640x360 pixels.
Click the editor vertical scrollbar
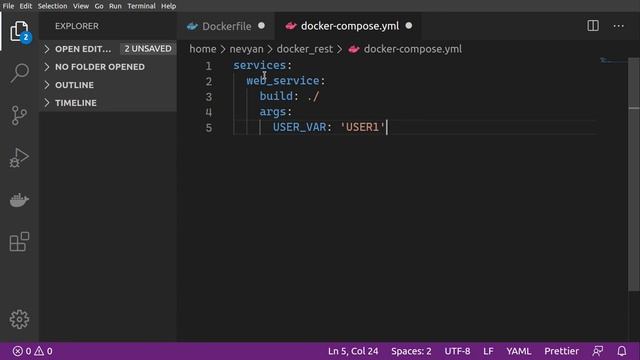coord(633,175)
